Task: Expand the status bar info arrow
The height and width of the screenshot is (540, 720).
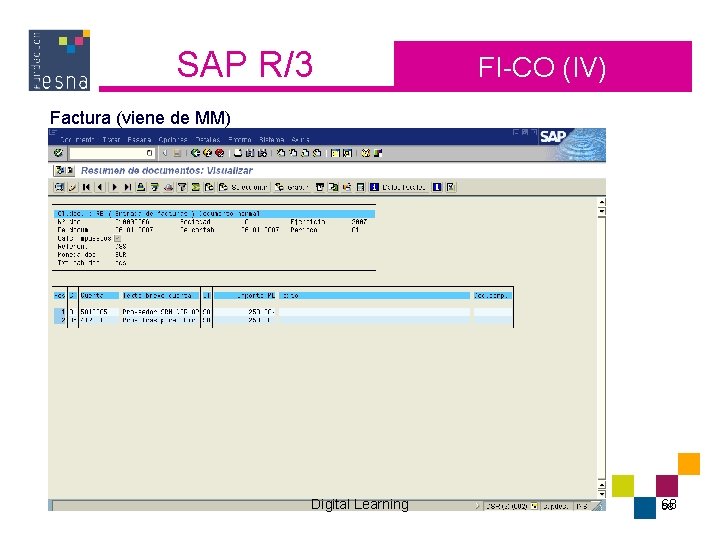Action: (477, 506)
